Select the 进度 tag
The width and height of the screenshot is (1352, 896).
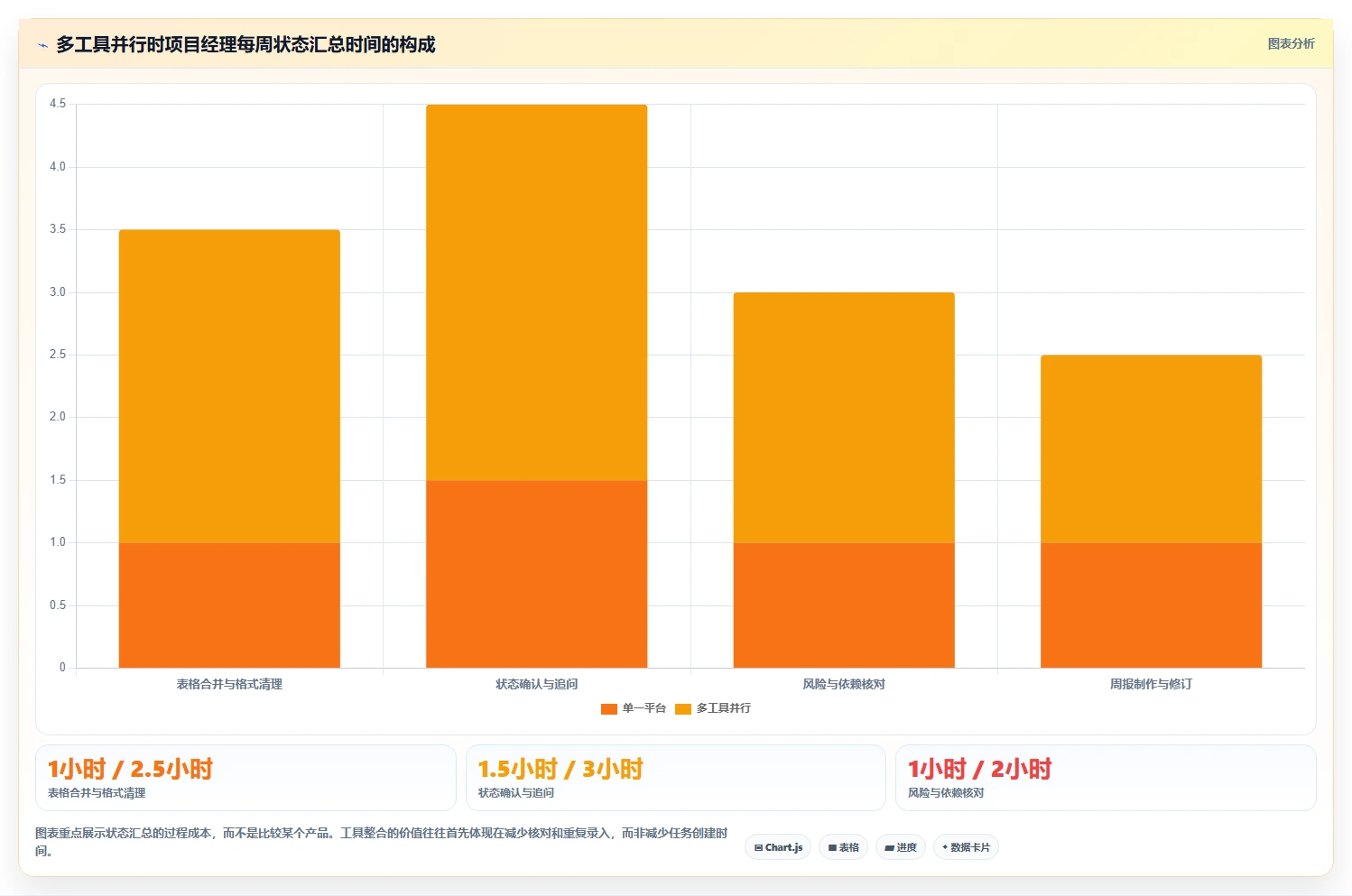pos(901,847)
